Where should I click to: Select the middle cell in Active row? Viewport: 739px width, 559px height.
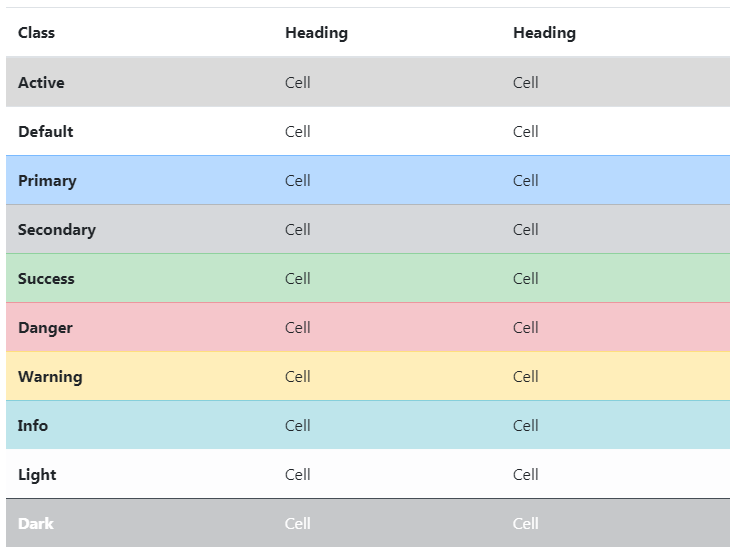tap(298, 83)
